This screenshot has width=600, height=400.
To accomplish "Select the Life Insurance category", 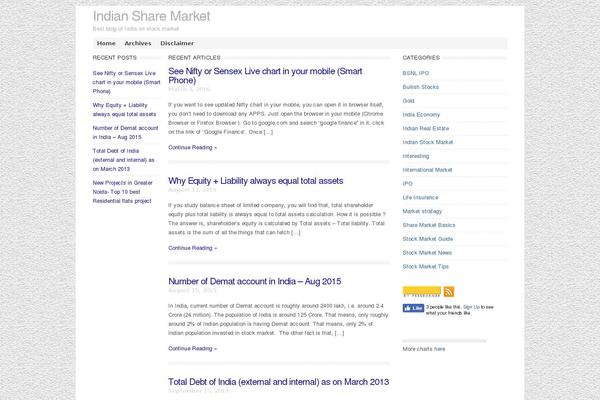I will click(x=421, y=198).
